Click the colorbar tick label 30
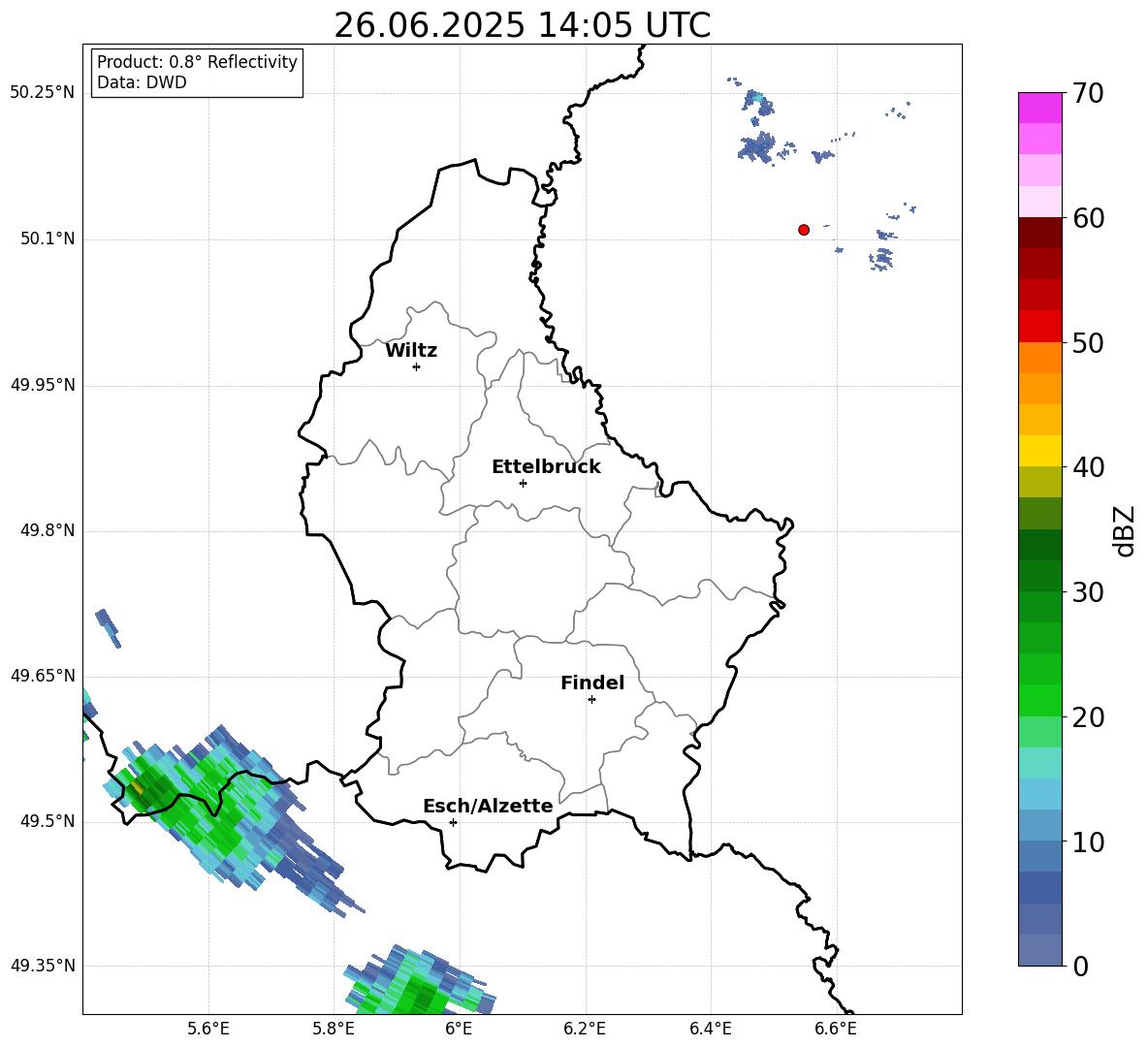Image resolution: width=1148 pixels, height=1048 pixels. (1088, 592)
